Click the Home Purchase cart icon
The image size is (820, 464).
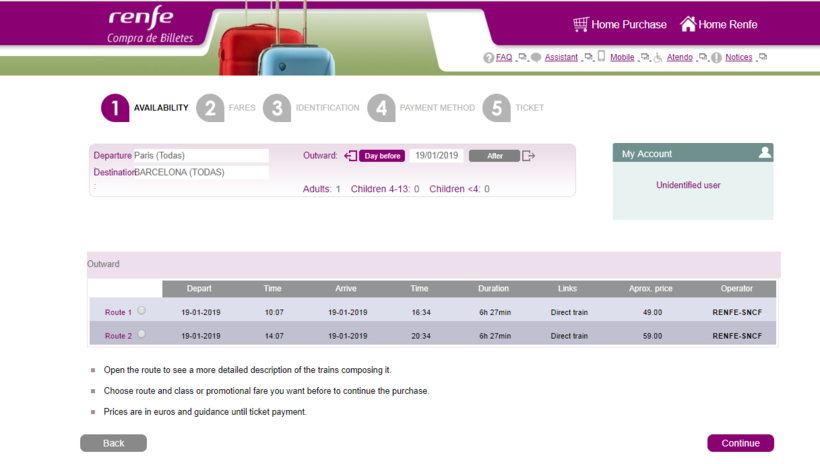click(x=580, y=24)
